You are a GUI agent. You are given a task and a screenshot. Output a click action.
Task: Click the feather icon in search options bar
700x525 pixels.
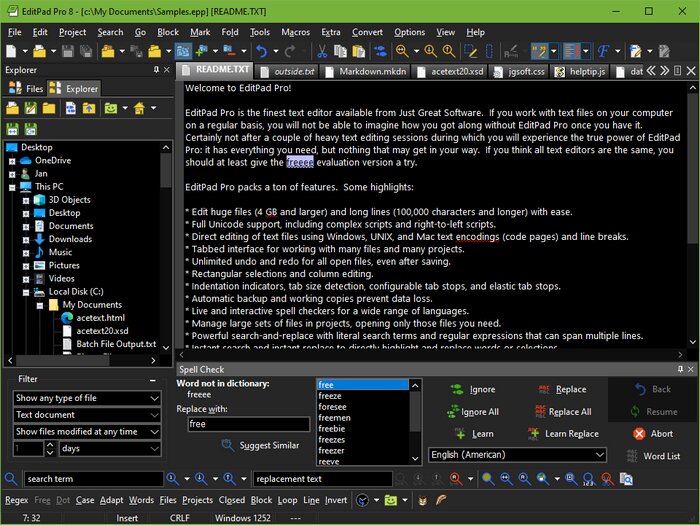click(x=441, y=500)
